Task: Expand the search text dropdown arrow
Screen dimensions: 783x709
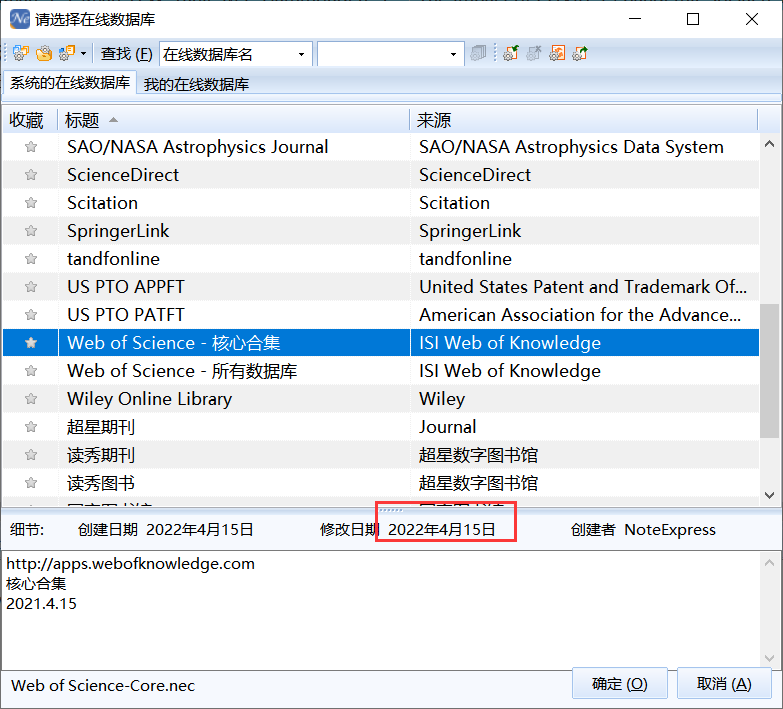Action: point(453,54)
